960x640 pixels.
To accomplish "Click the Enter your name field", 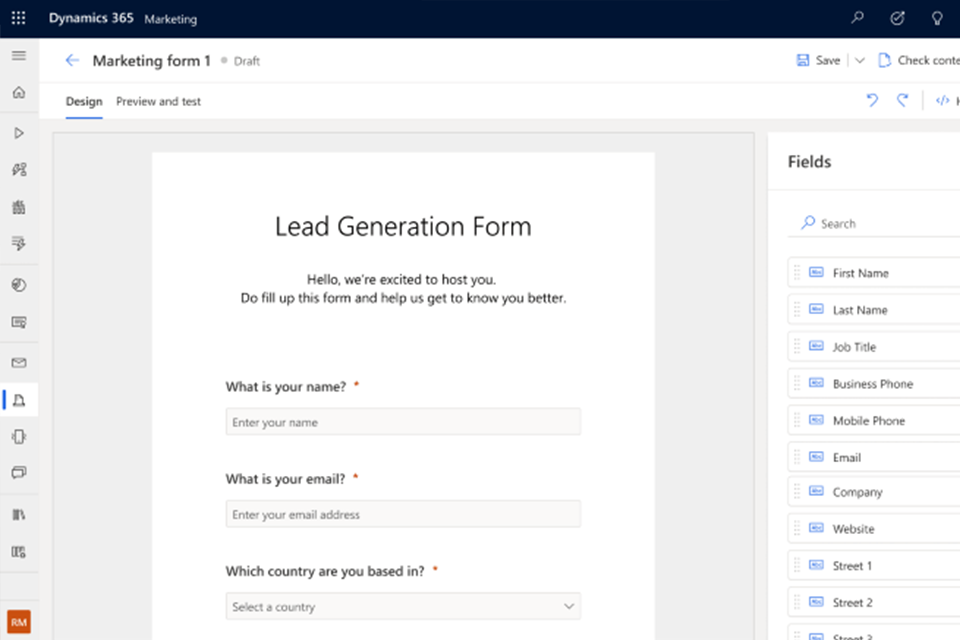I will pyautogui.click(x=403, y=422).
